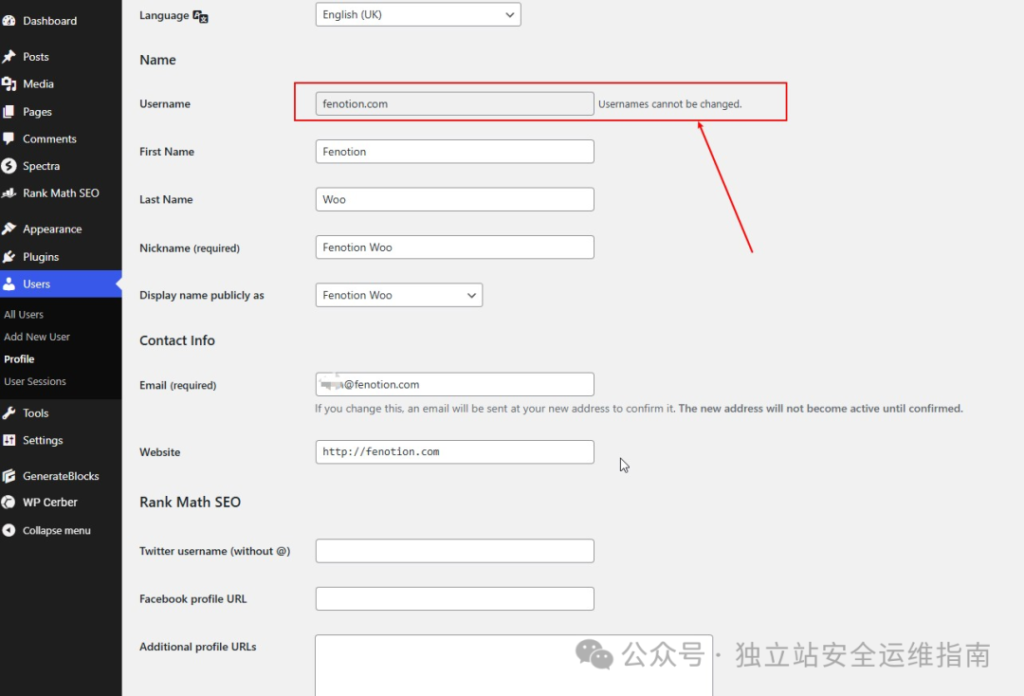Click the Settings sliders icon

coord(9,440)
